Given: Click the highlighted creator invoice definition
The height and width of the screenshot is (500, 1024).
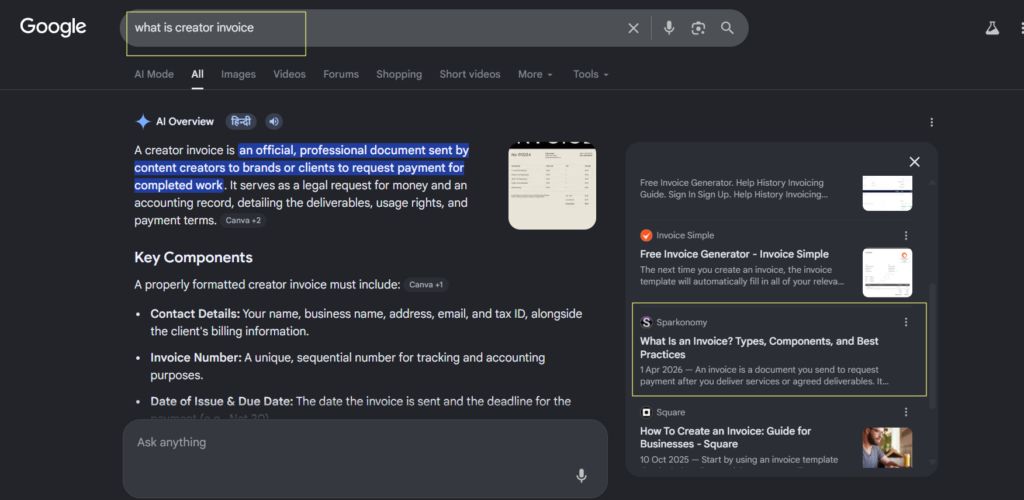Looking at the screenshot, I should pos(302,168).
